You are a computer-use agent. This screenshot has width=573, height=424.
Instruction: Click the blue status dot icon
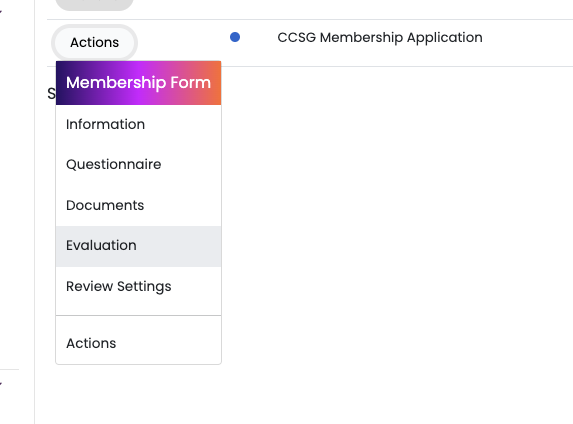point(235,37)
